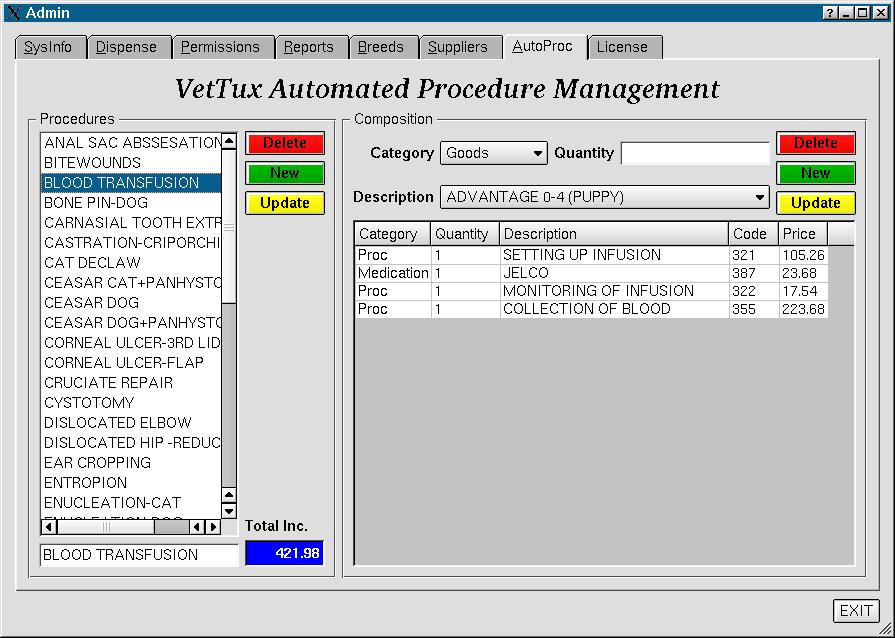Select the SETTING UP INFUSION row
This screenshot has height=638, width=895.
[591, 255]
